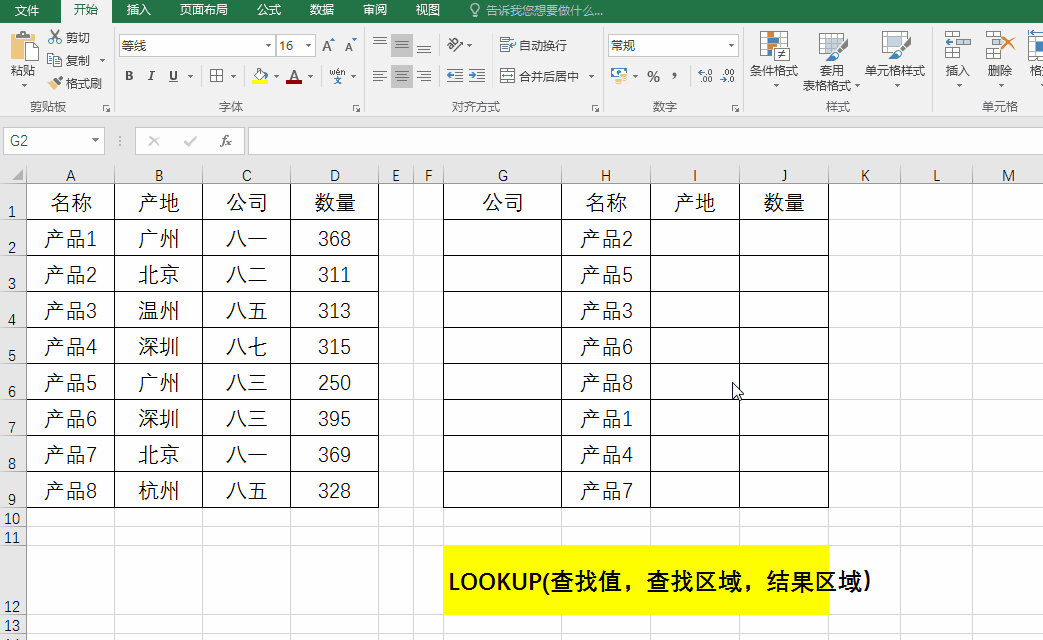Click cell with value 395
The height and width of the screenshot is (640, 1043).
335,418
